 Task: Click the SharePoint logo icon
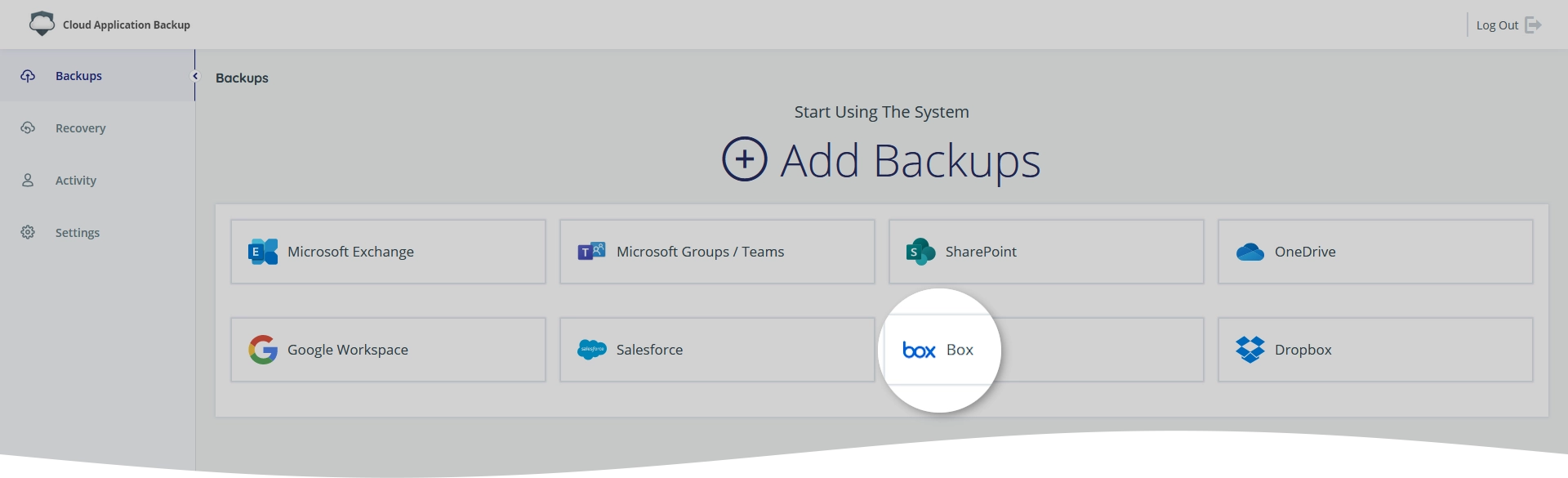(x=920, y=252)
